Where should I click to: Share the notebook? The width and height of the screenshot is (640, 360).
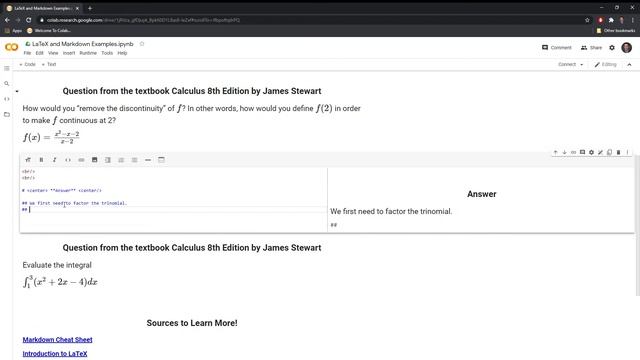tap(591, 48)
